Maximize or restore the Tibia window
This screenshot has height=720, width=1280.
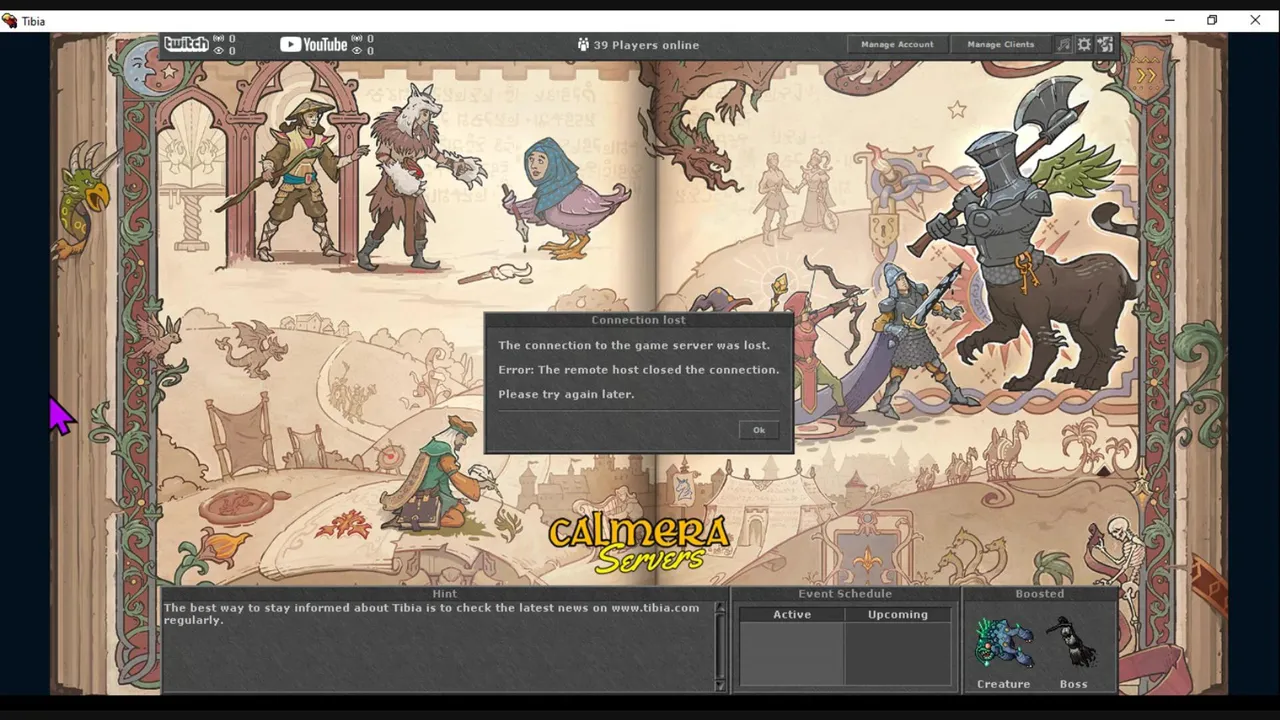pyautogui.click(x=1212, y=20)
